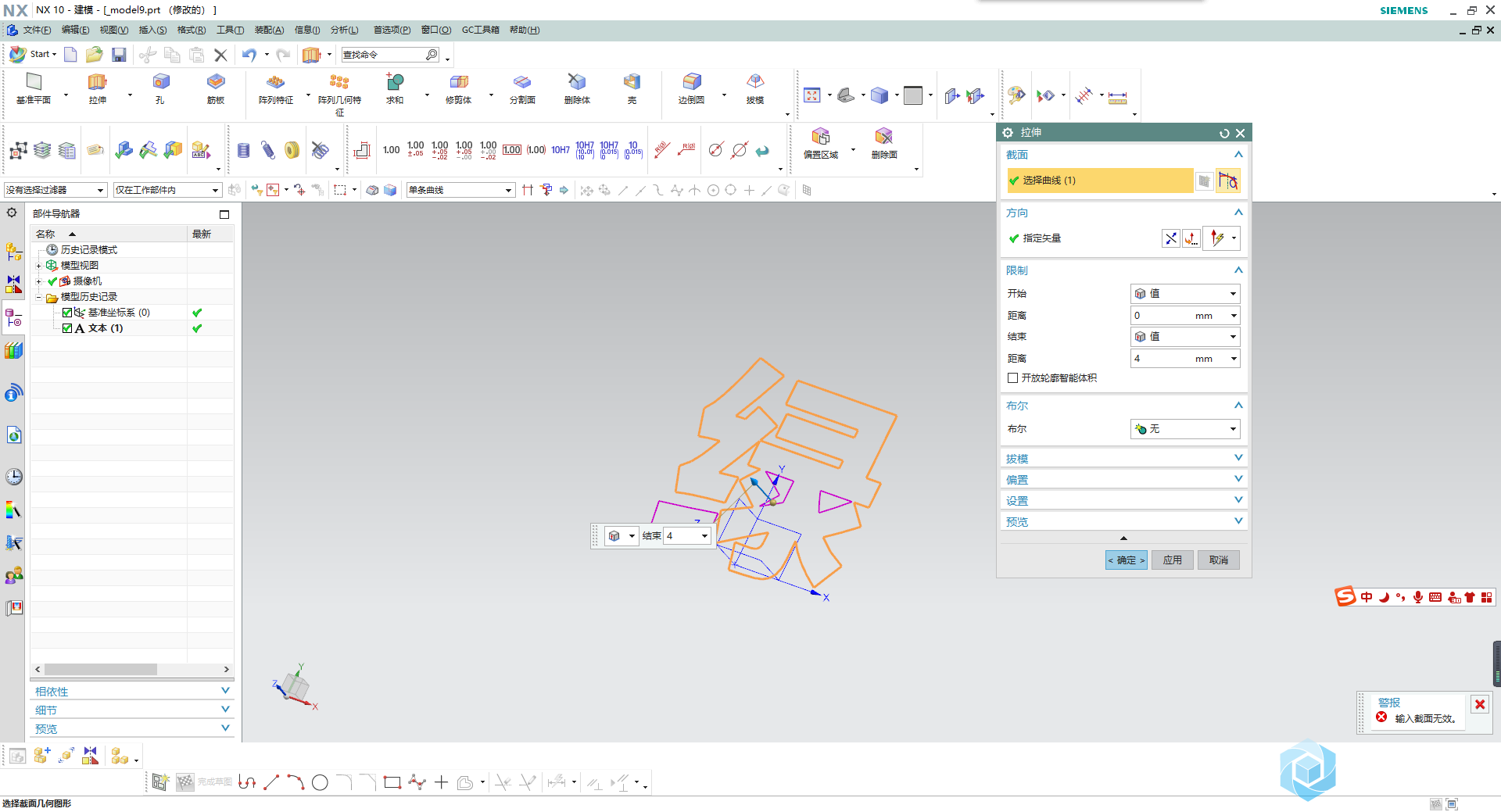The image size is (1501, 812).
Task: Dismiss the 警报 alert with red X
Action: click(x=1480, y=704)
